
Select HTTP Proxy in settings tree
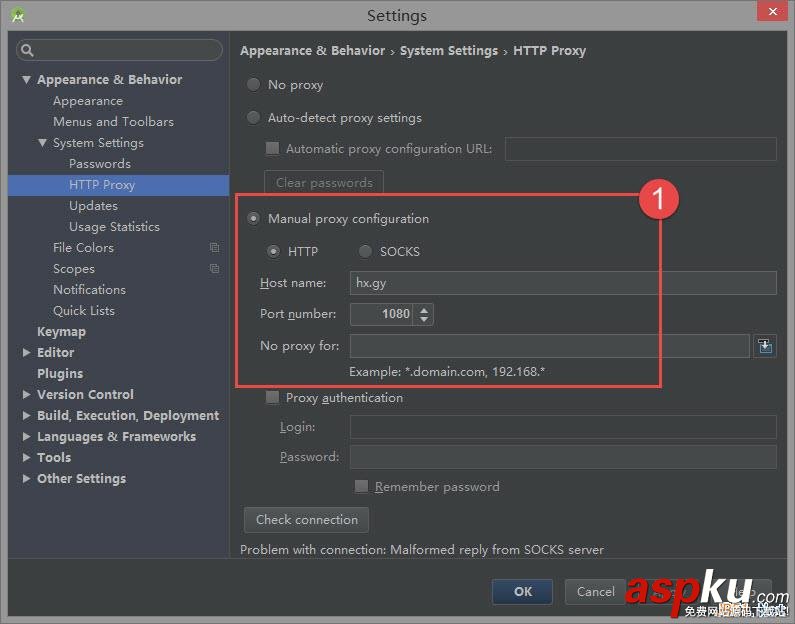119,185
